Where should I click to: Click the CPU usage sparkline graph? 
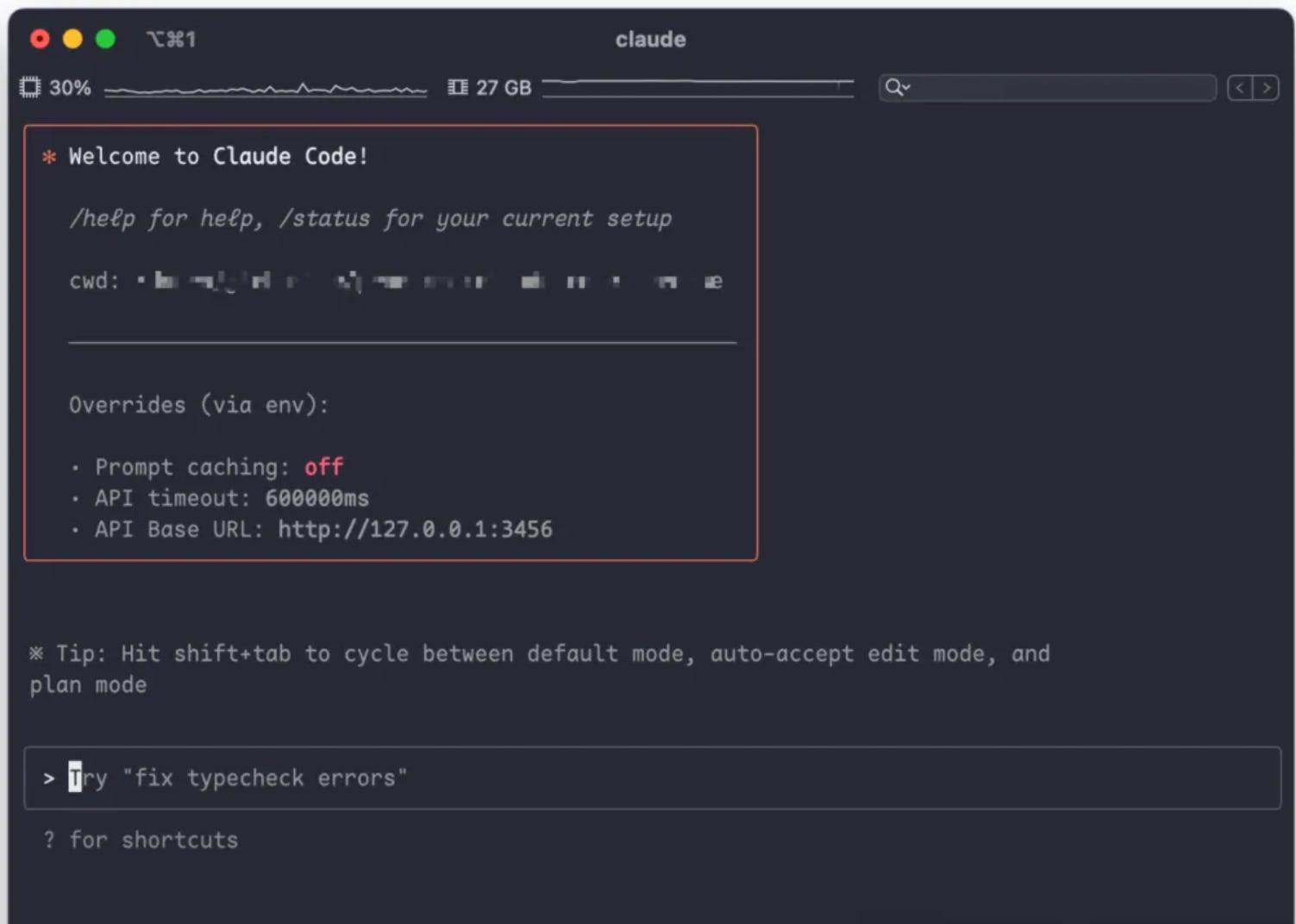266,89
